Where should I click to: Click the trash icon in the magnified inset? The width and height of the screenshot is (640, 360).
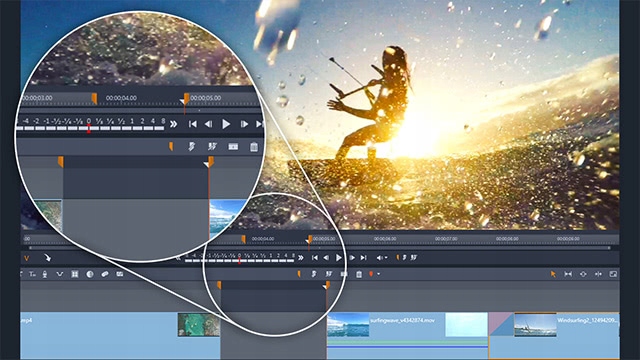point(254,147)
